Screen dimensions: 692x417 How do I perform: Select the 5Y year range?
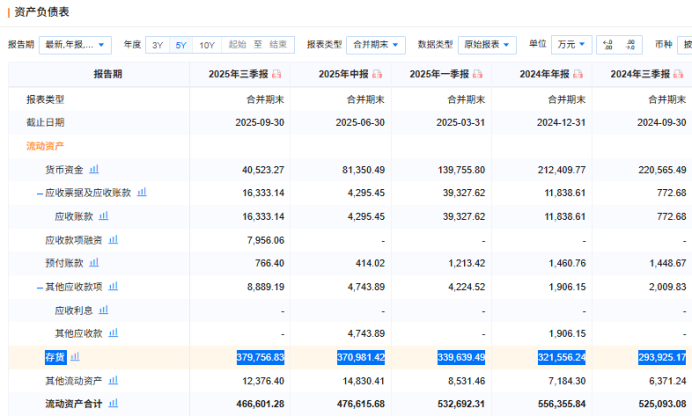(x=181, y=45)
